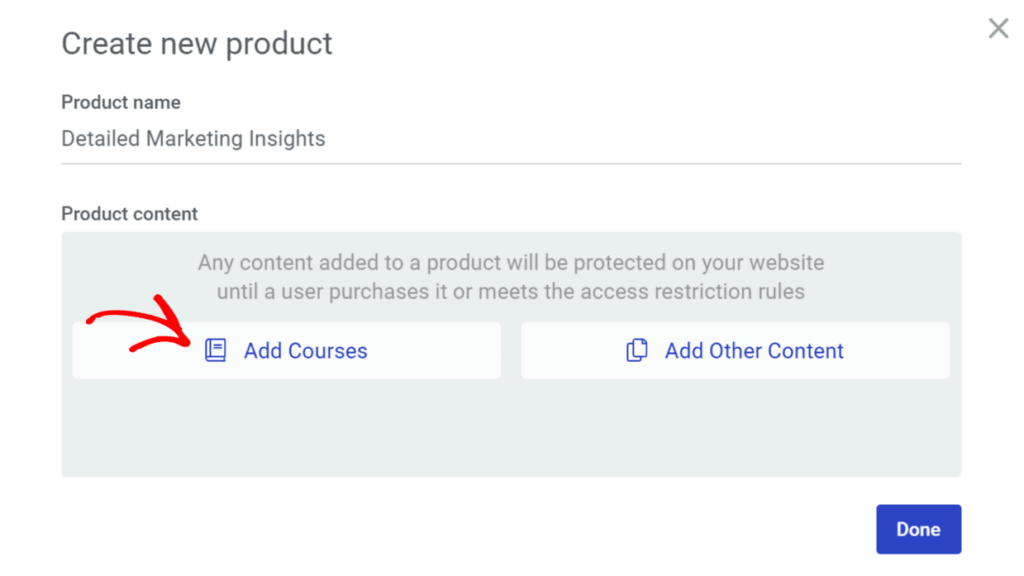Image resolution: width=1024 pixels, height=576 pixels.
Task: Click the 'Product name' field label
Action: pos(121,102)
